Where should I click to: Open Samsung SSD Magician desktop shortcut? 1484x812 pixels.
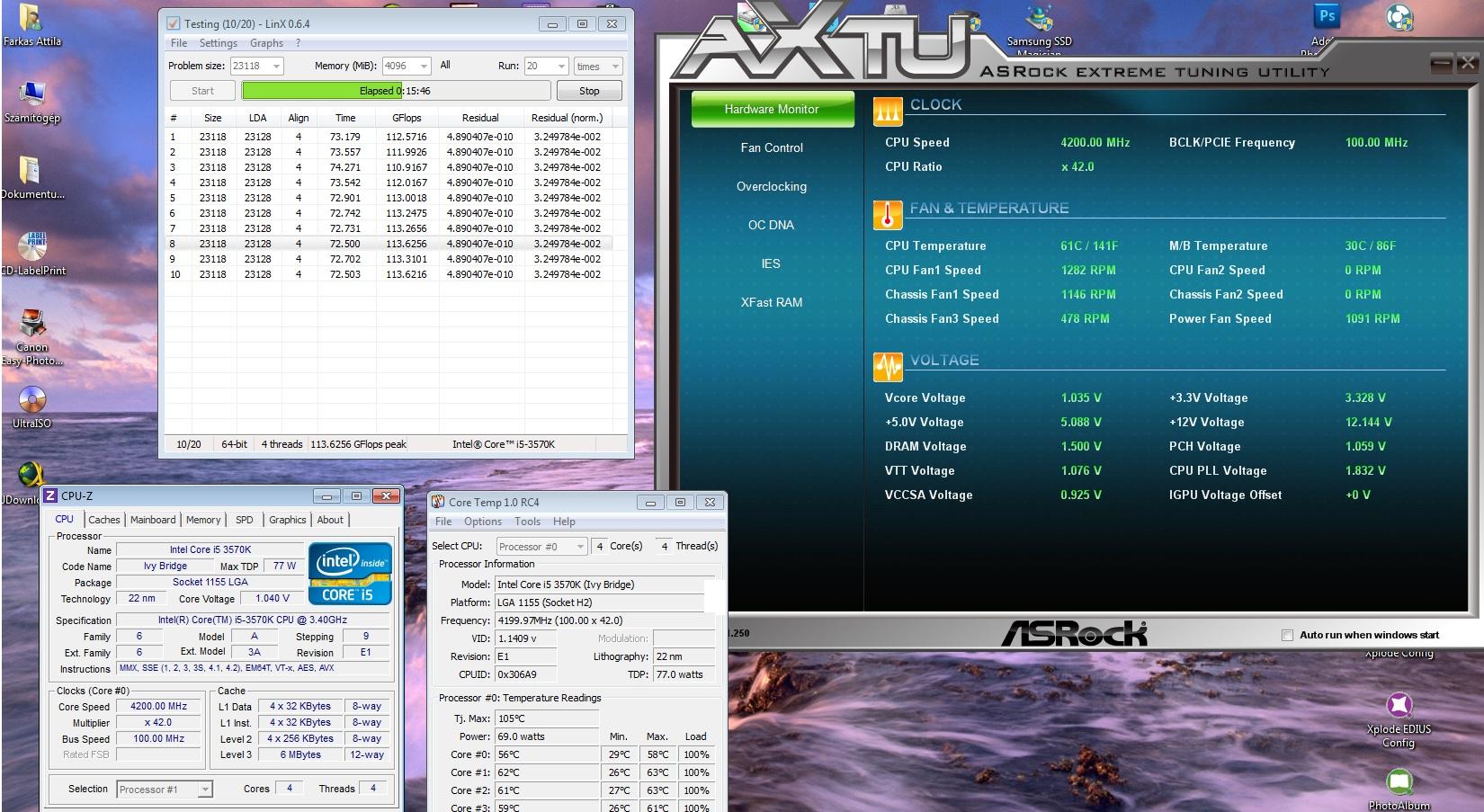click(x=1039, y=29)
